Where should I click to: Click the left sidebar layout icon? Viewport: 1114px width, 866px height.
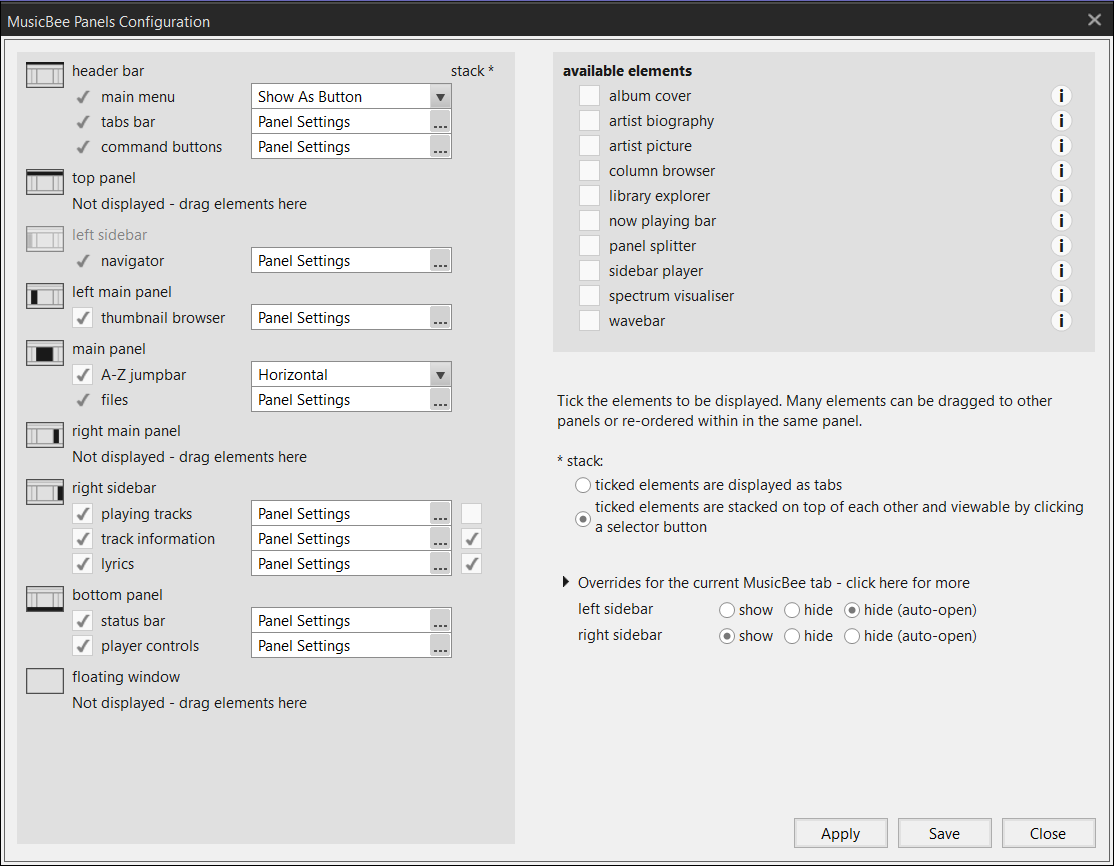point(45,239)
